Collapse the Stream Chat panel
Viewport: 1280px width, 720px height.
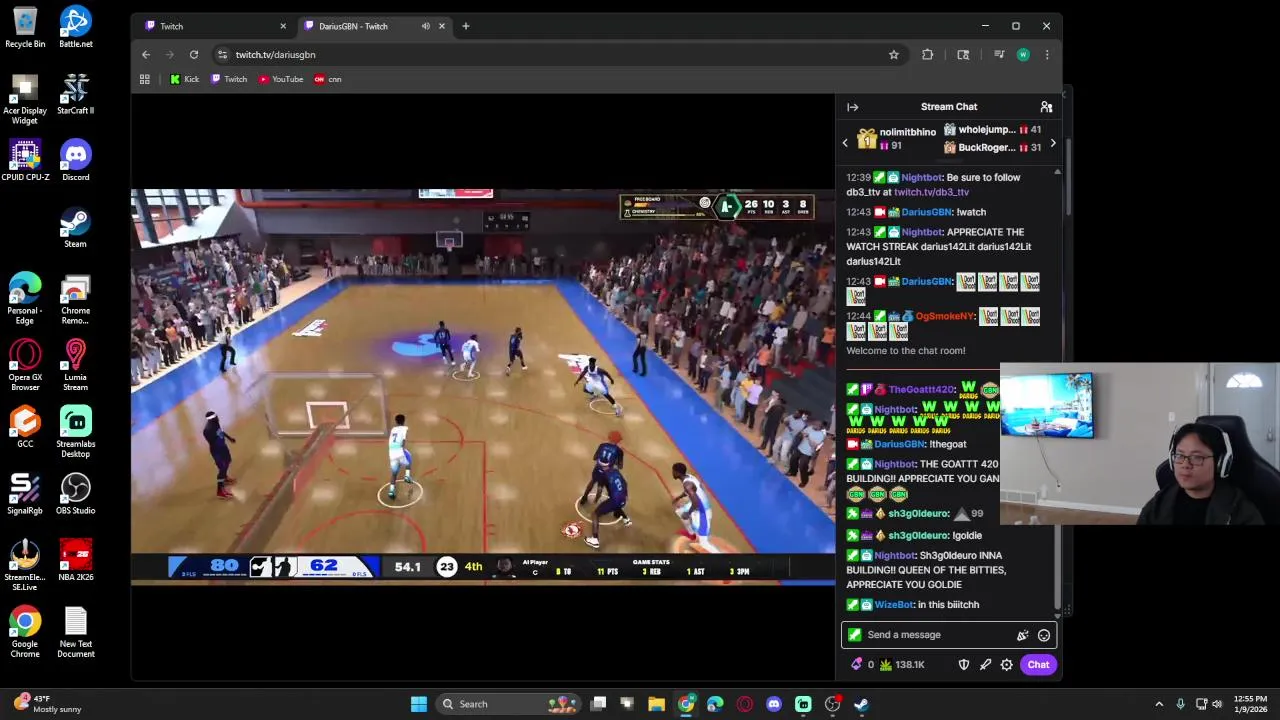pyautogui.click(x=852, y=107)
